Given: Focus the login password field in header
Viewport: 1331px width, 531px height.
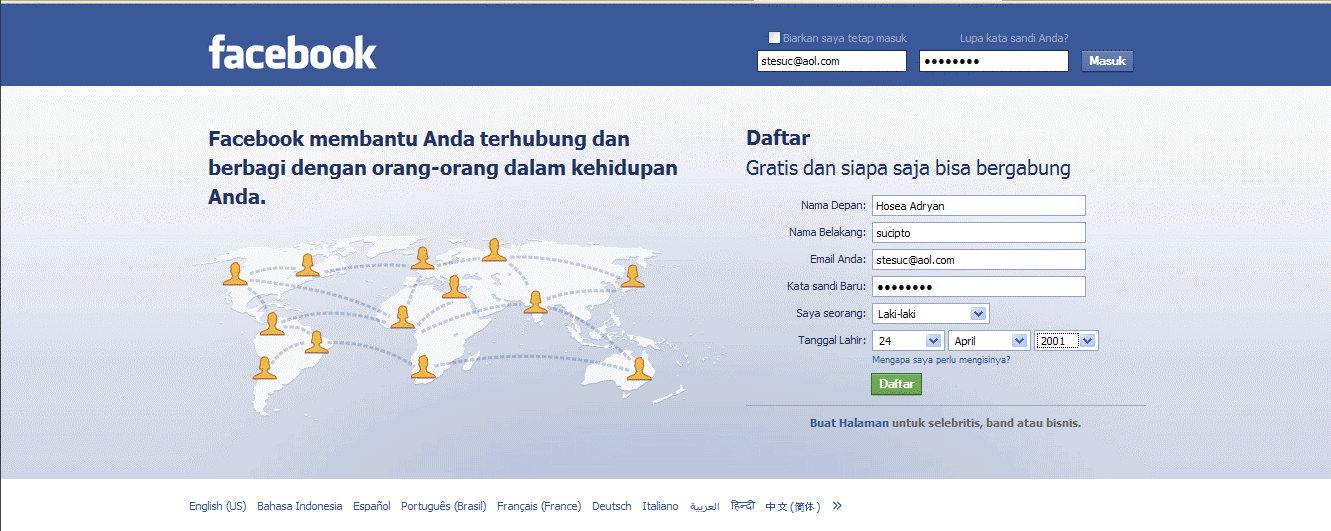Looking at the screenshot, I should tap(994, 61).
